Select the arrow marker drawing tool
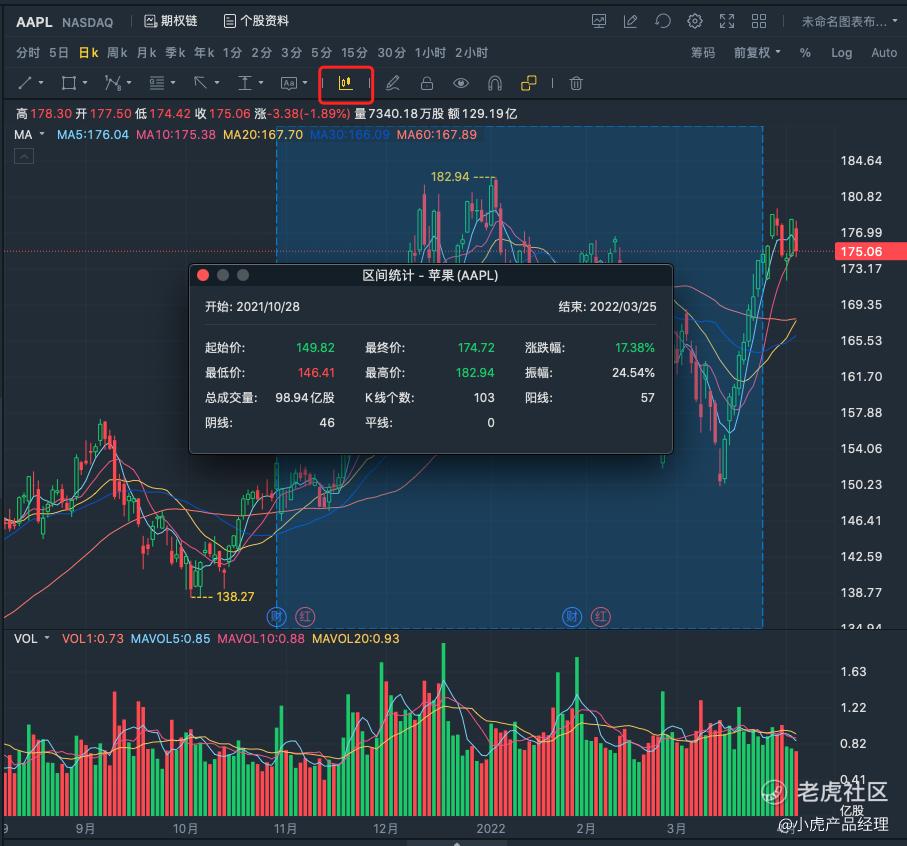Viewport: 907px width, 846px height. click(x=200, y=83)
